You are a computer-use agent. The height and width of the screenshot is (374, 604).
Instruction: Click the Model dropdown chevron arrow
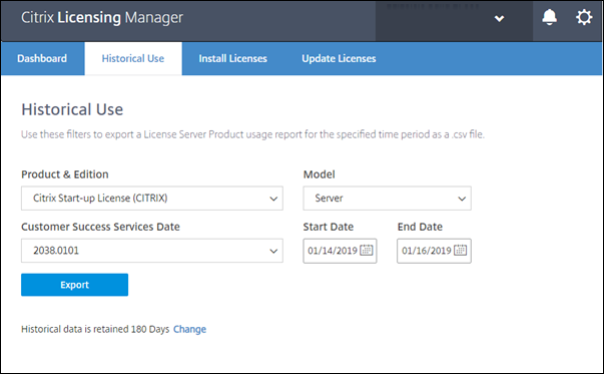pyautogui.click(x=461, y=199)
